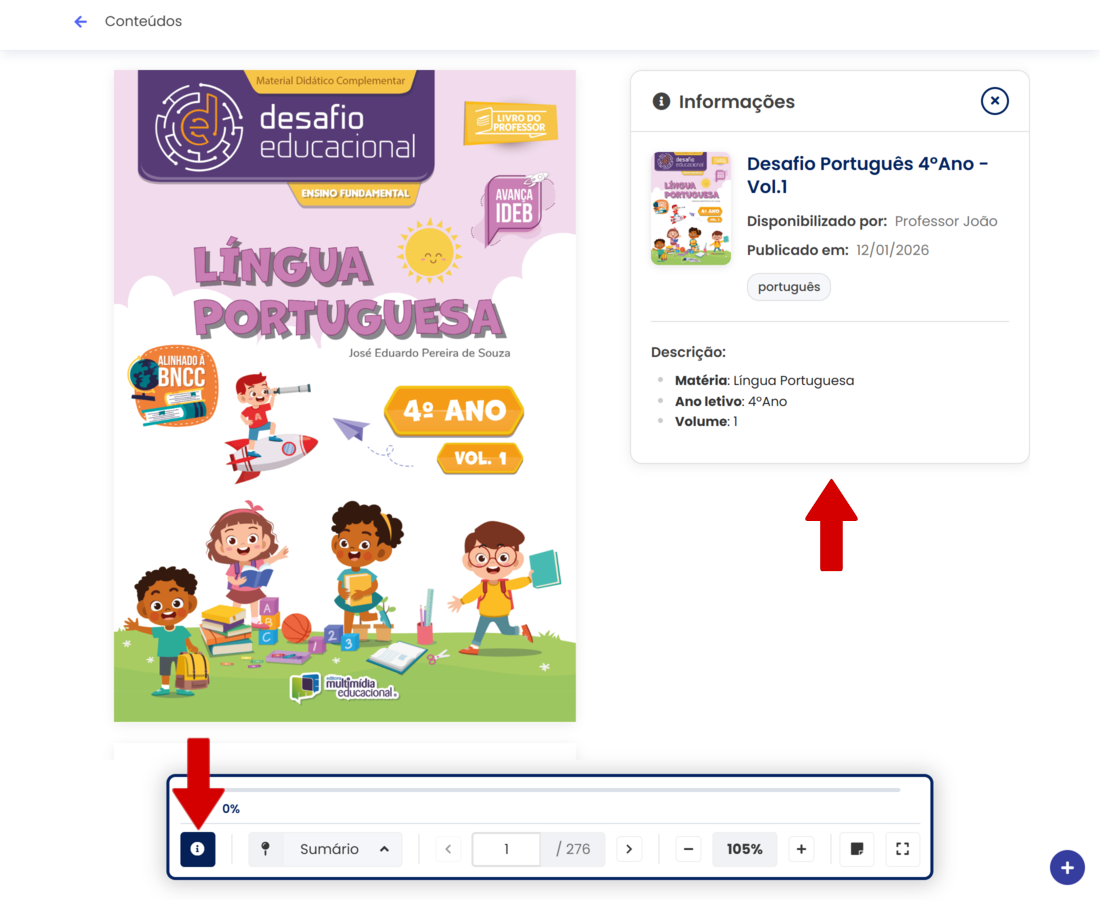Click the Desafio Português 4ºAno title
The image size is (1100, 900).
tap(867, 175)
